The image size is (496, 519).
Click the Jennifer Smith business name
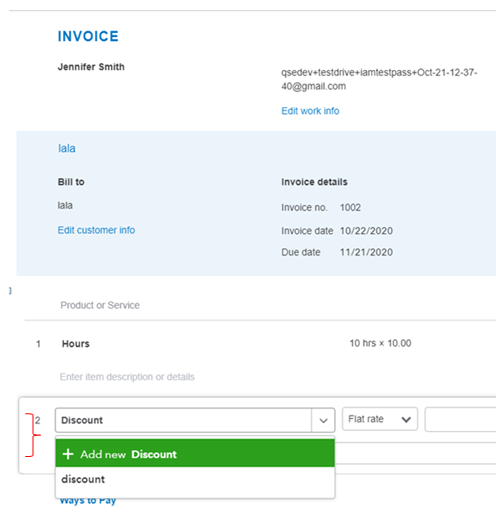click(x=91, y=67)
